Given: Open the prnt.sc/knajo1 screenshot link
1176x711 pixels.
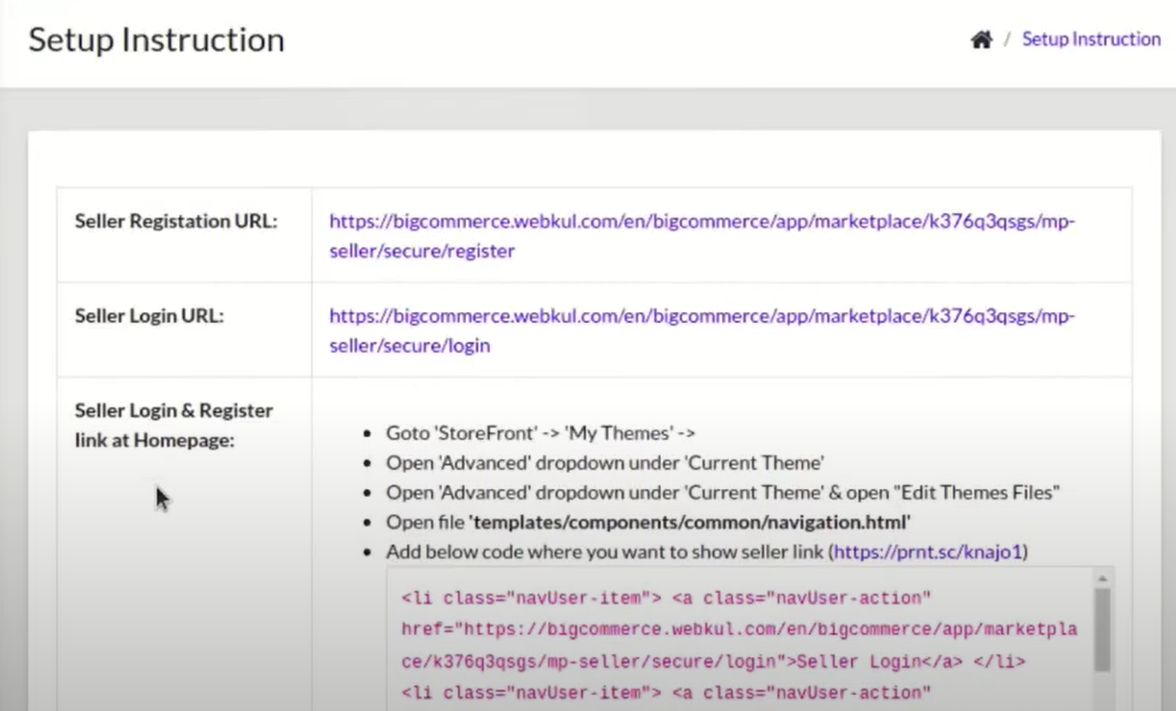Looking at the screenshot, I should pyautogui.click(x=928, y=552).
